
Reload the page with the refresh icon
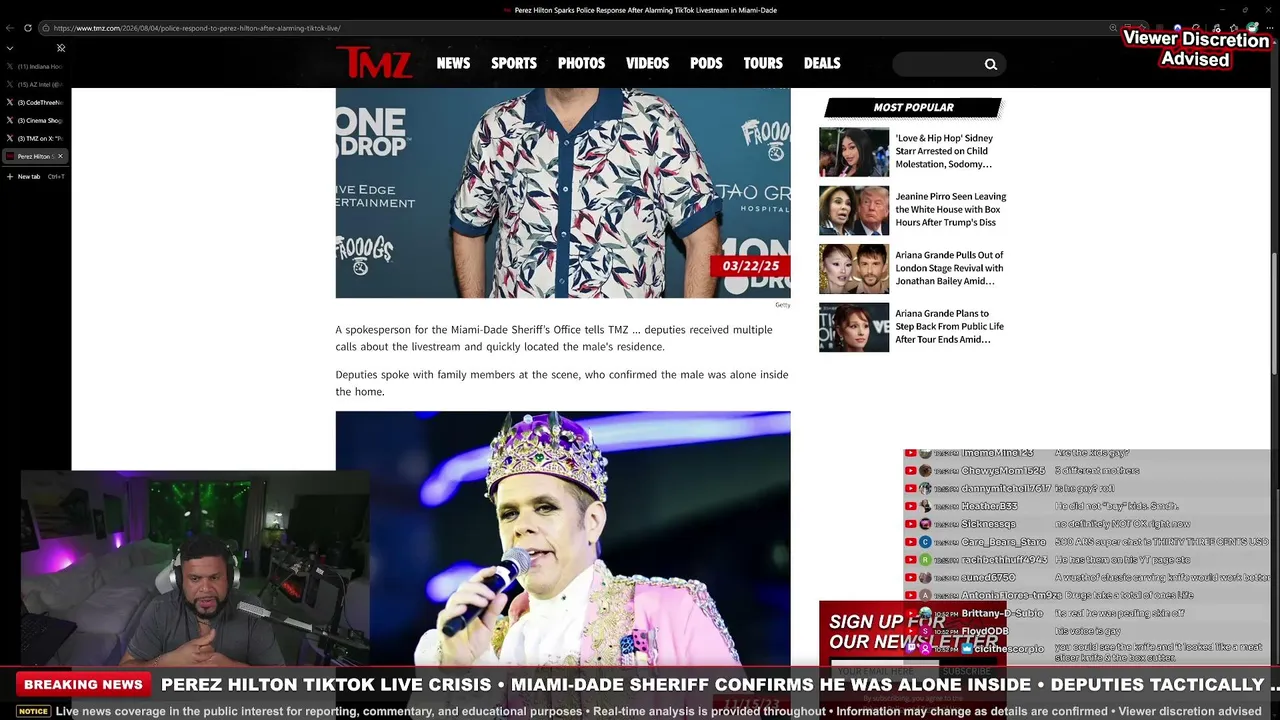pyautogui.click(x=27, y=28)
